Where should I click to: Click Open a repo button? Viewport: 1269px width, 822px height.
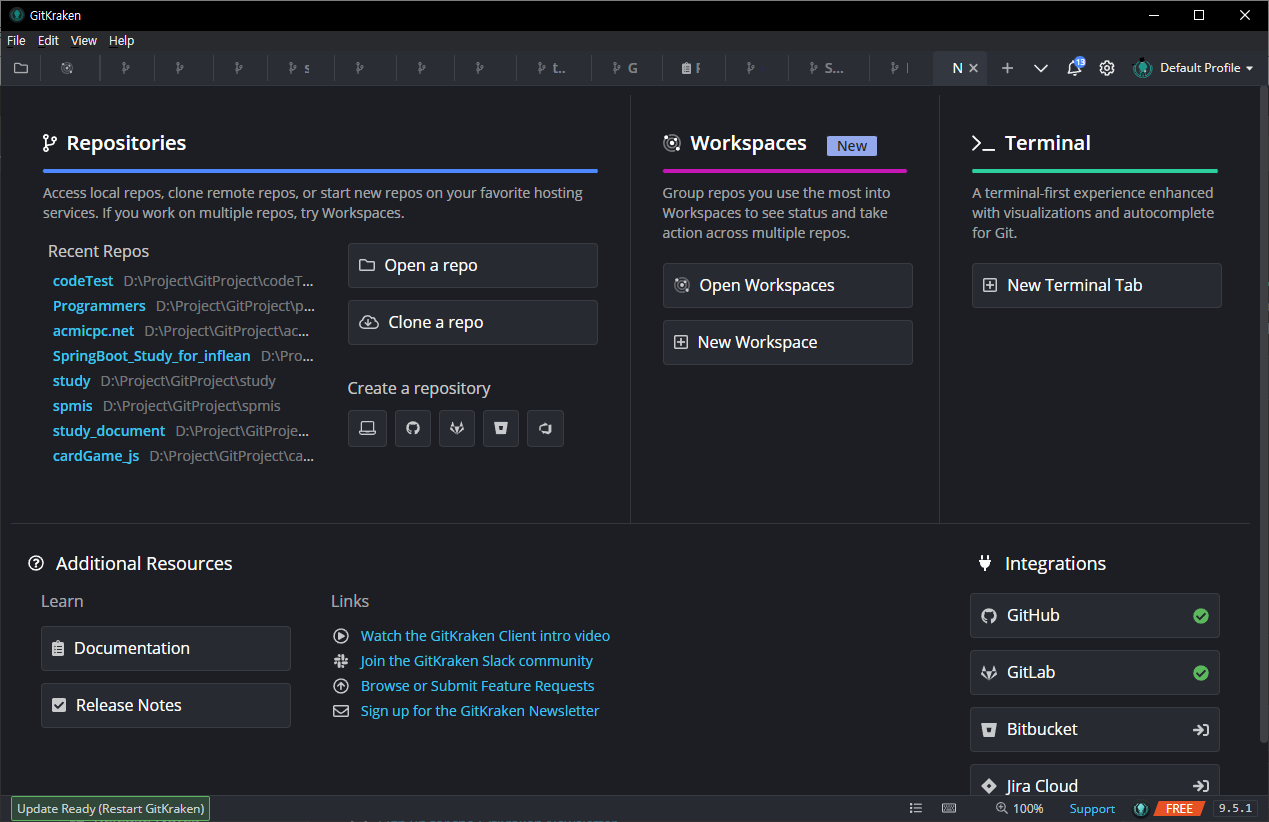pos(472,265)
